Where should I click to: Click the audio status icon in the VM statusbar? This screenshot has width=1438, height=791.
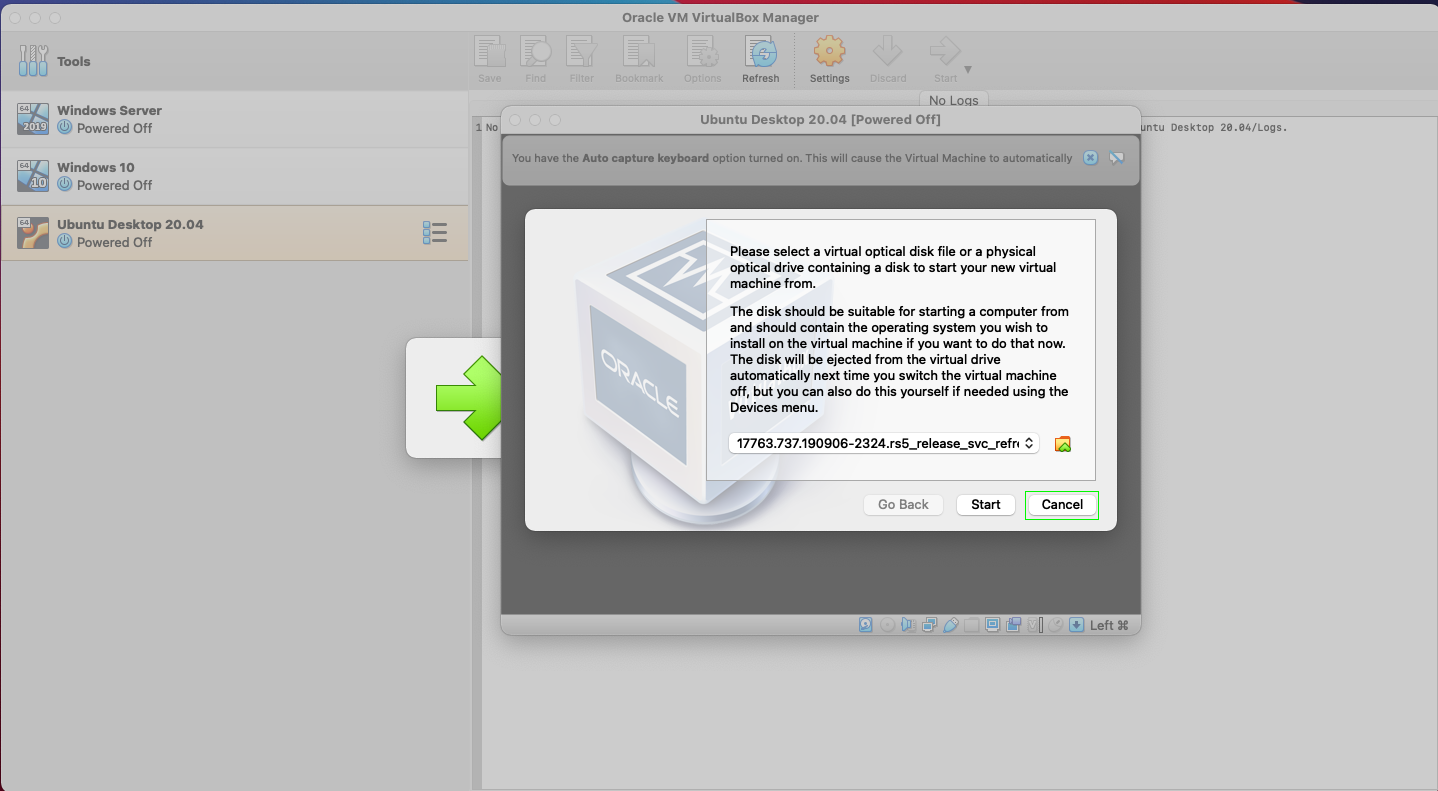(x=907, y=624)
